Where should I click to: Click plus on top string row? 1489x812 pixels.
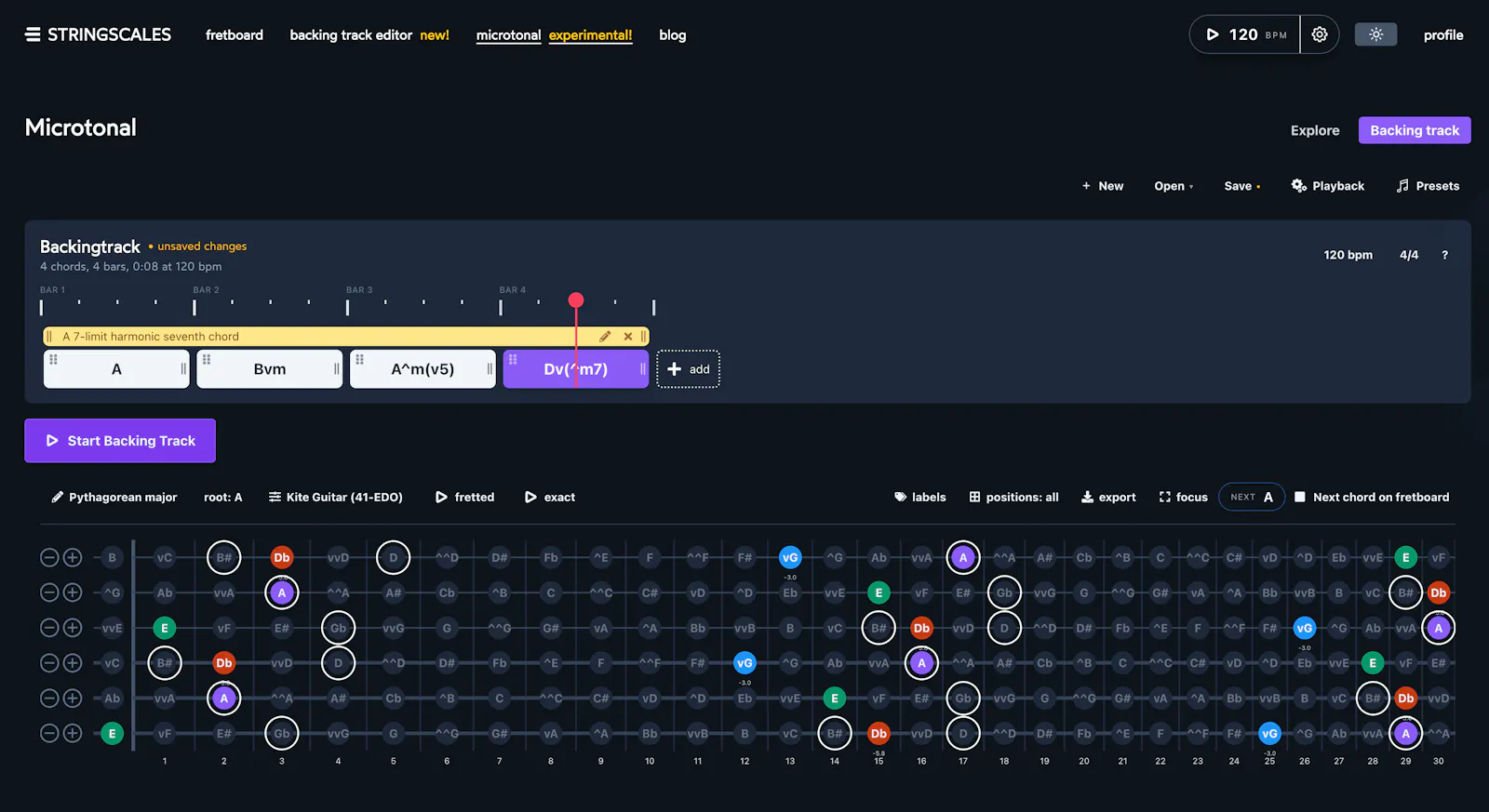click(x=73, y=557)
